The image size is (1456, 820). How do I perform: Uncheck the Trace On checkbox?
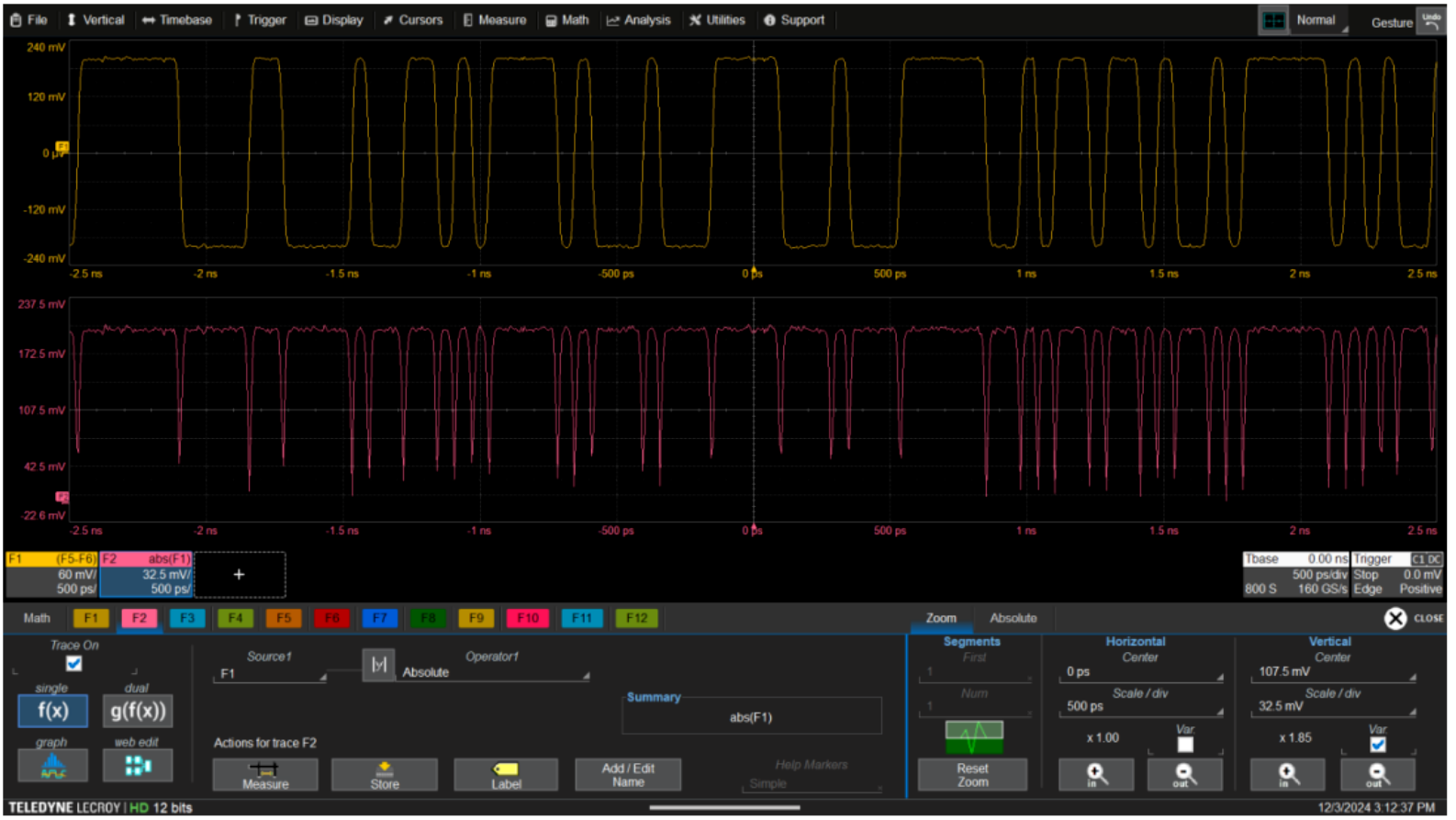coord(74,664)
